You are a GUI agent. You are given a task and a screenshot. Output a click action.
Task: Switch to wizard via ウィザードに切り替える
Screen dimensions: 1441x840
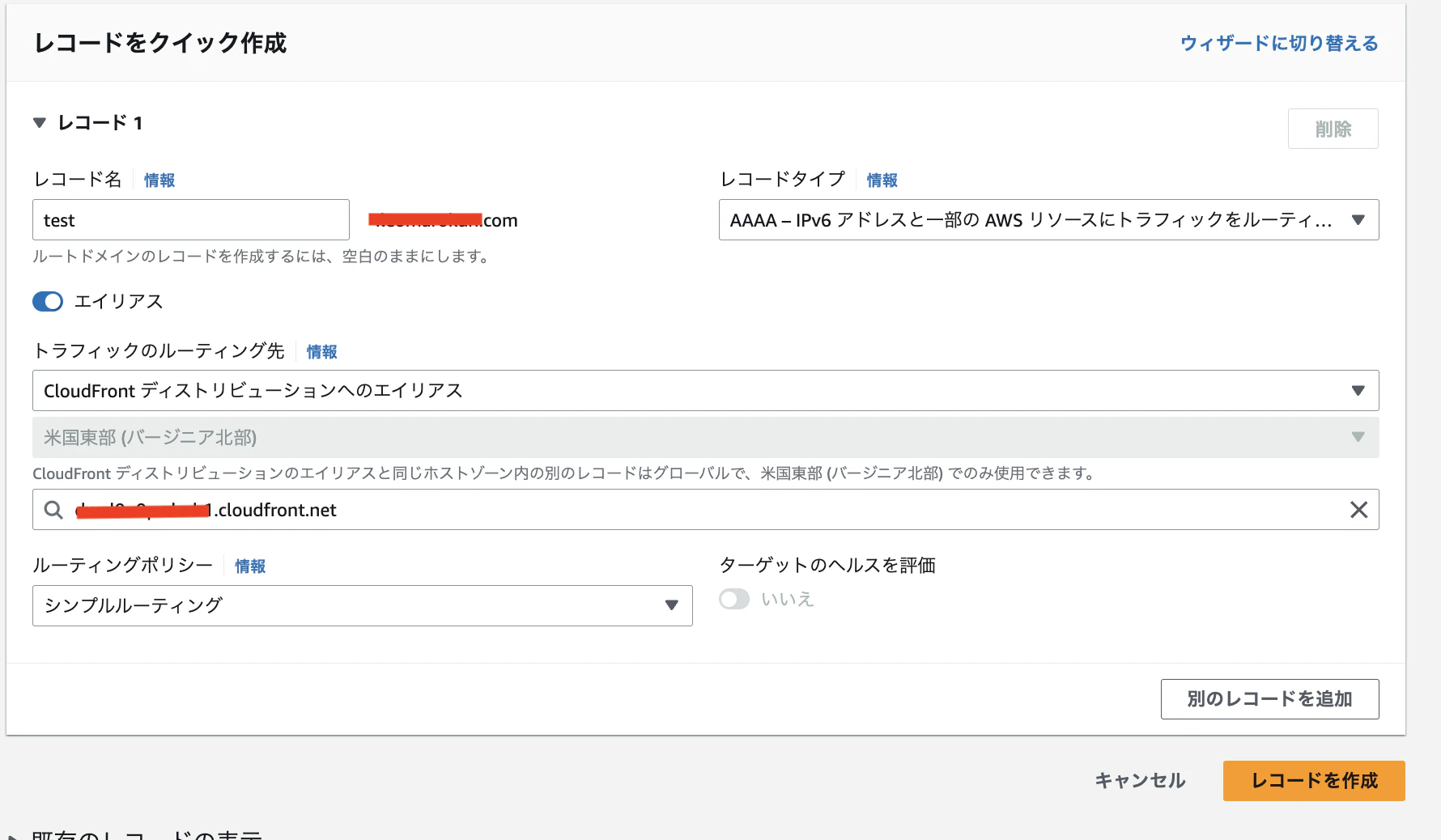1279,44
